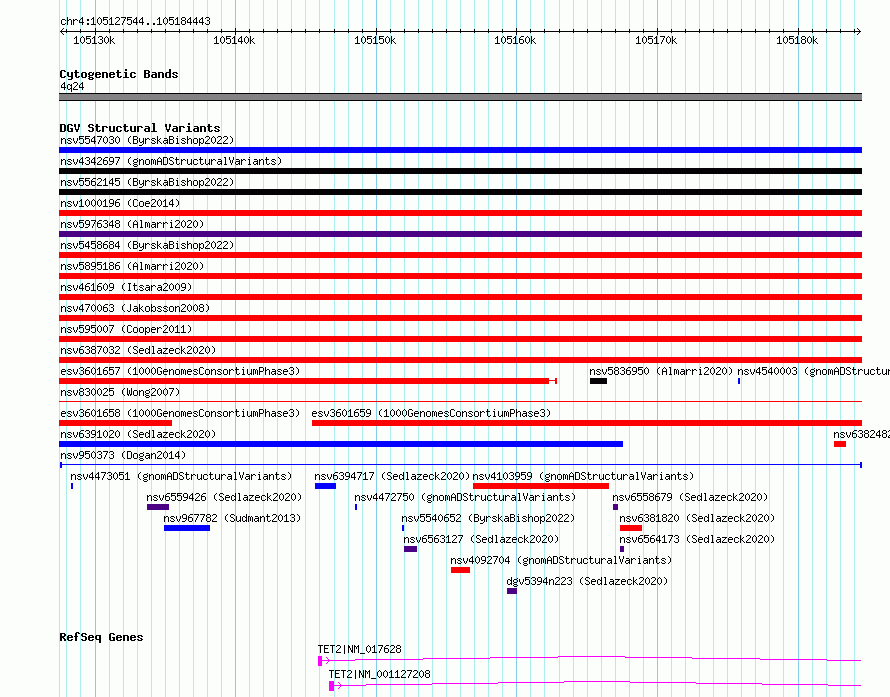
Task: Click nsv4472750 gnomAD variant label
Action: coord(465,497)
